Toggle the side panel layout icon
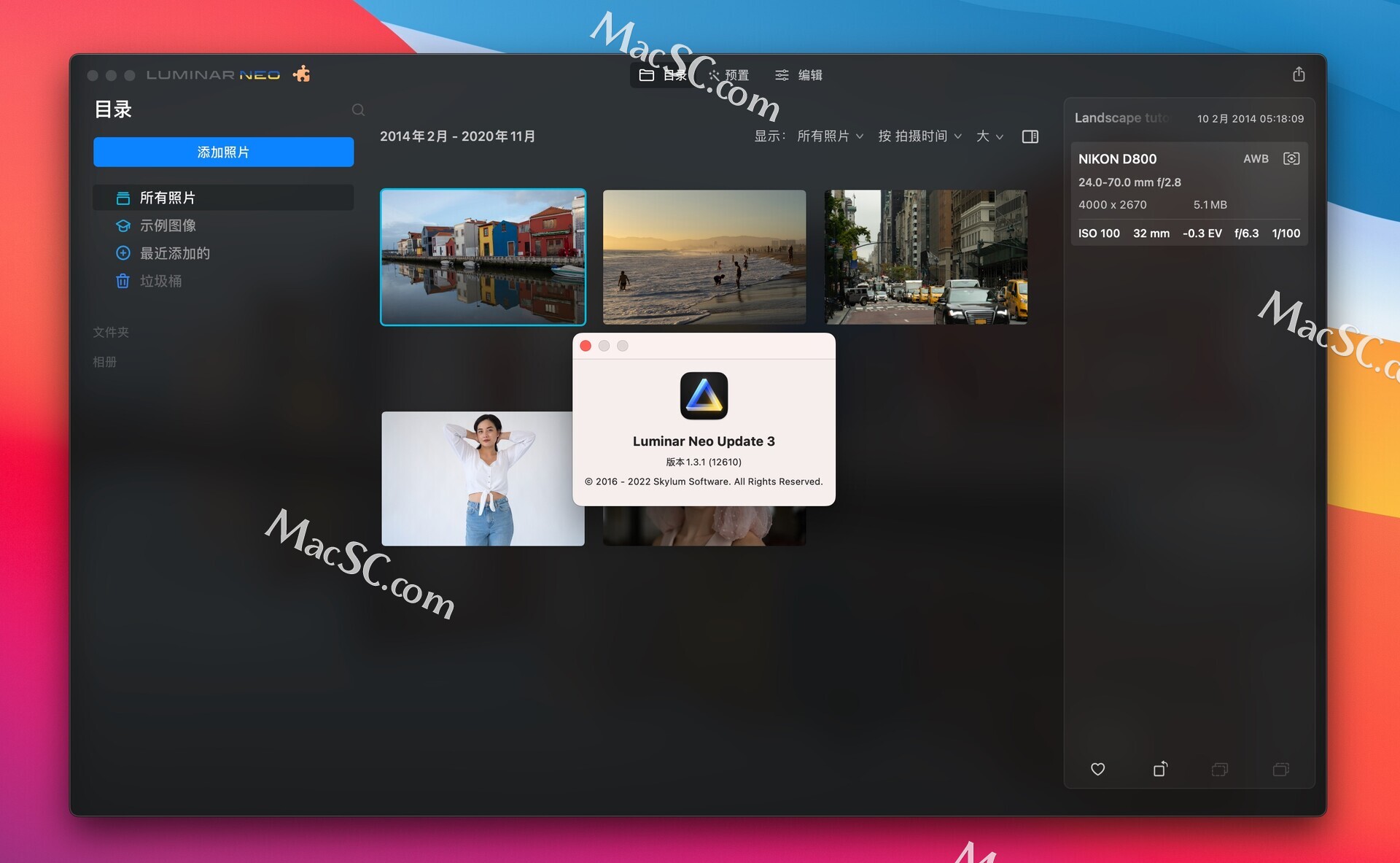The width and height of the screenshot is (1400, 863). click(x=1030, y=136)
